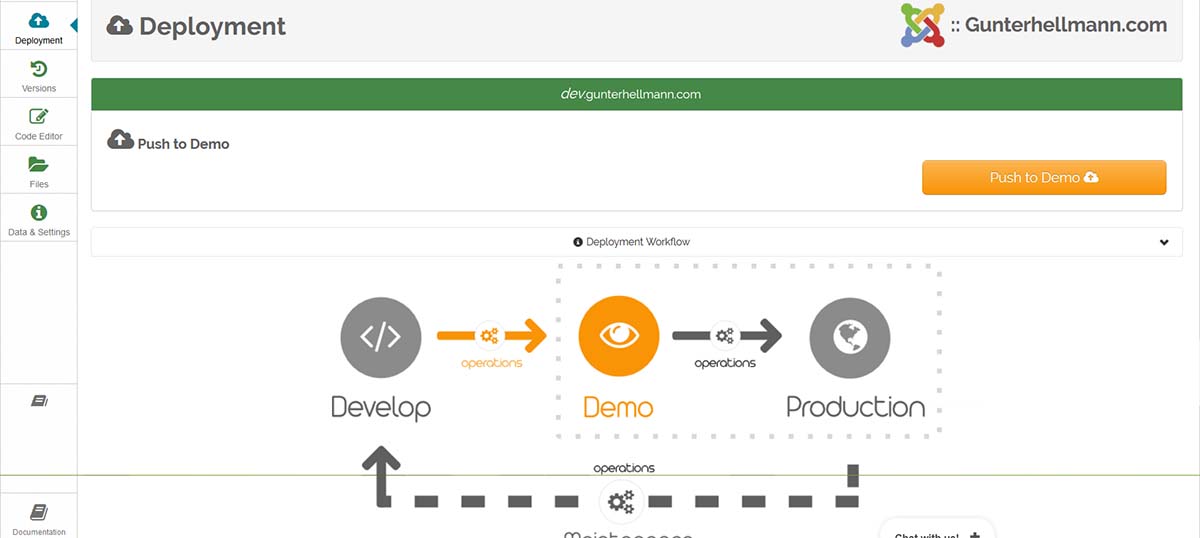
Task: Click the Demo-to-Production operations gears
Action: (724, 336)
